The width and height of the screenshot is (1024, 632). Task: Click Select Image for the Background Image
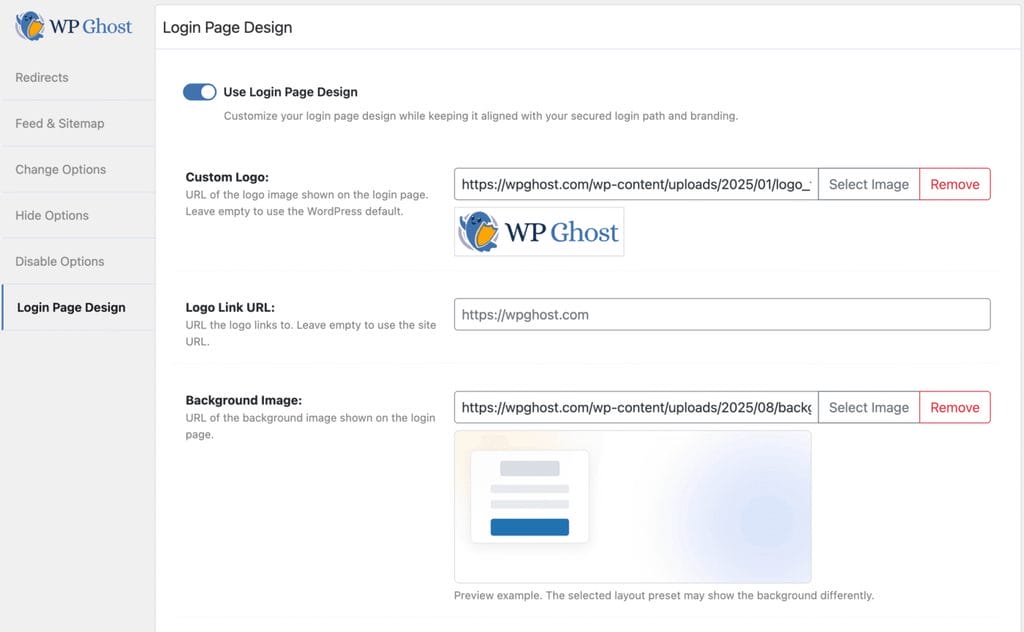(x=868, y=407)
